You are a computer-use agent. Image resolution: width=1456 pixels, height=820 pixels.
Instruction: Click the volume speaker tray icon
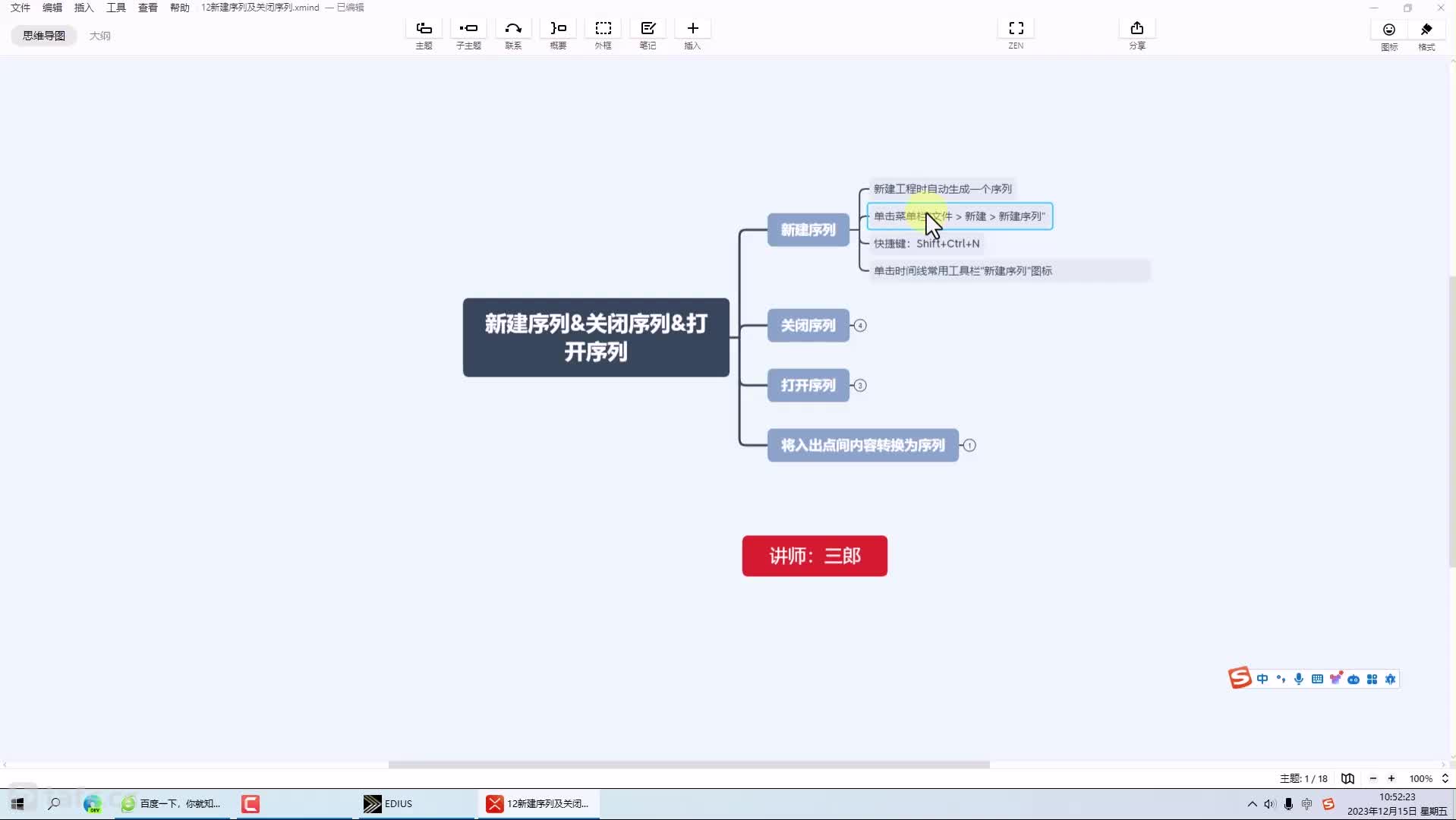click(x=1270, y=804)
